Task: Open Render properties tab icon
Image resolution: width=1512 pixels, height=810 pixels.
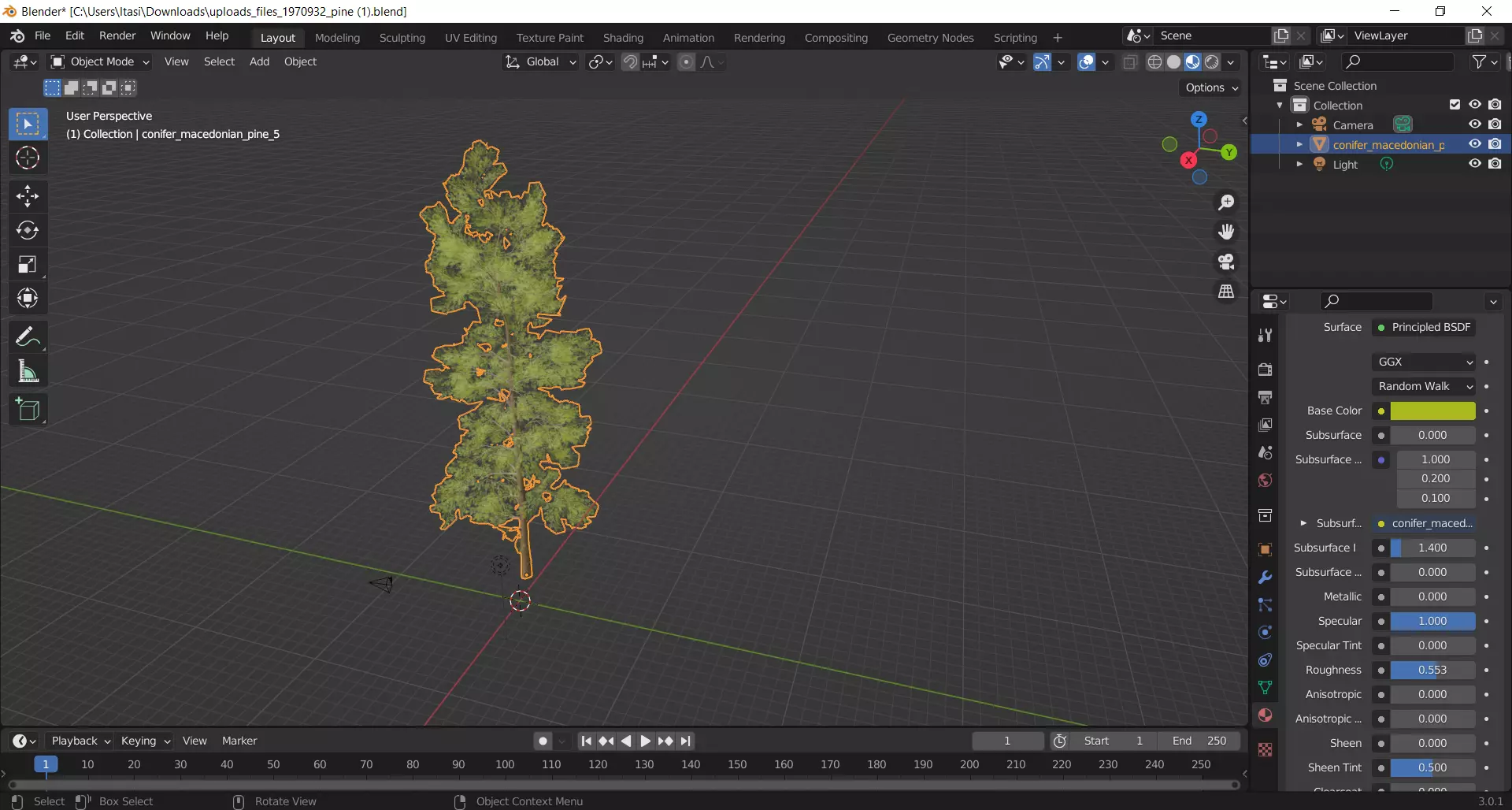Action: pyautogui.click(x=1266, y=370)
